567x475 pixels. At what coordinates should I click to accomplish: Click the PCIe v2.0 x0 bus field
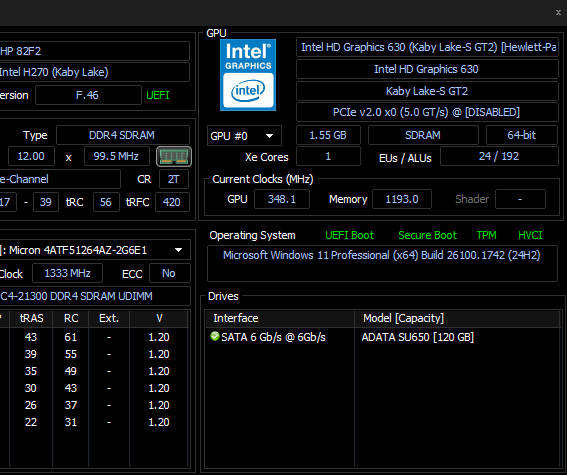[427, 112]
